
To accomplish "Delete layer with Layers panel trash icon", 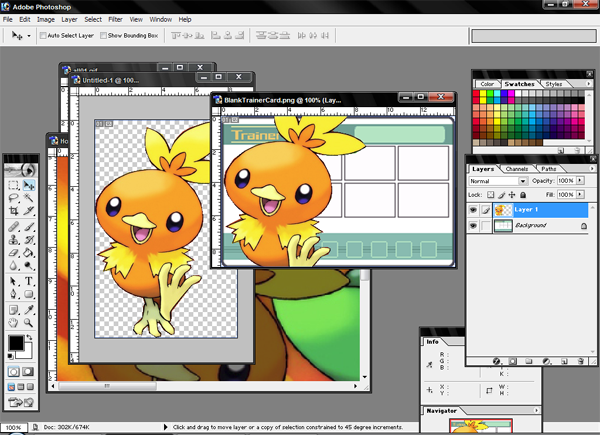I will pos(580,361).
